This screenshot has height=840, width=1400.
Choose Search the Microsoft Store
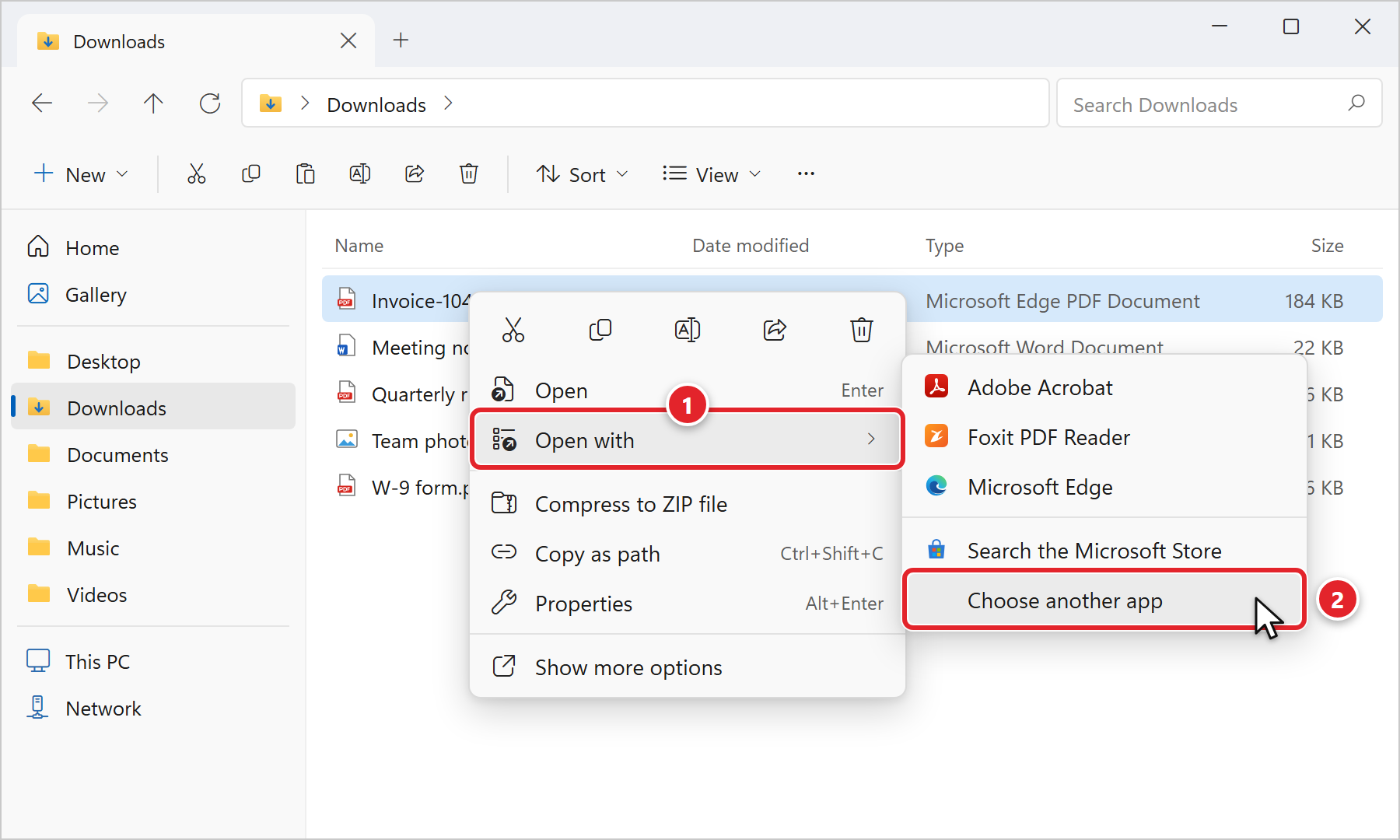(1104, 551)
